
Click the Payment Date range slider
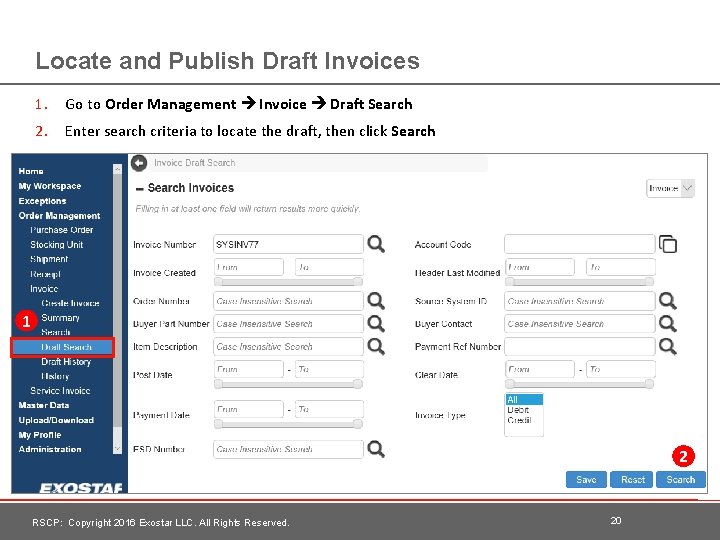(288, 424)
